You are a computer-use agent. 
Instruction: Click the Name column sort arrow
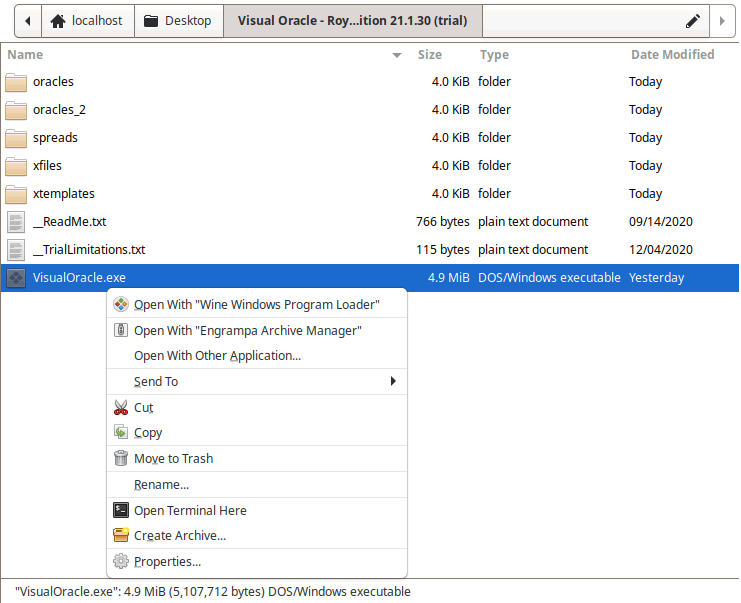click(397, 55)
